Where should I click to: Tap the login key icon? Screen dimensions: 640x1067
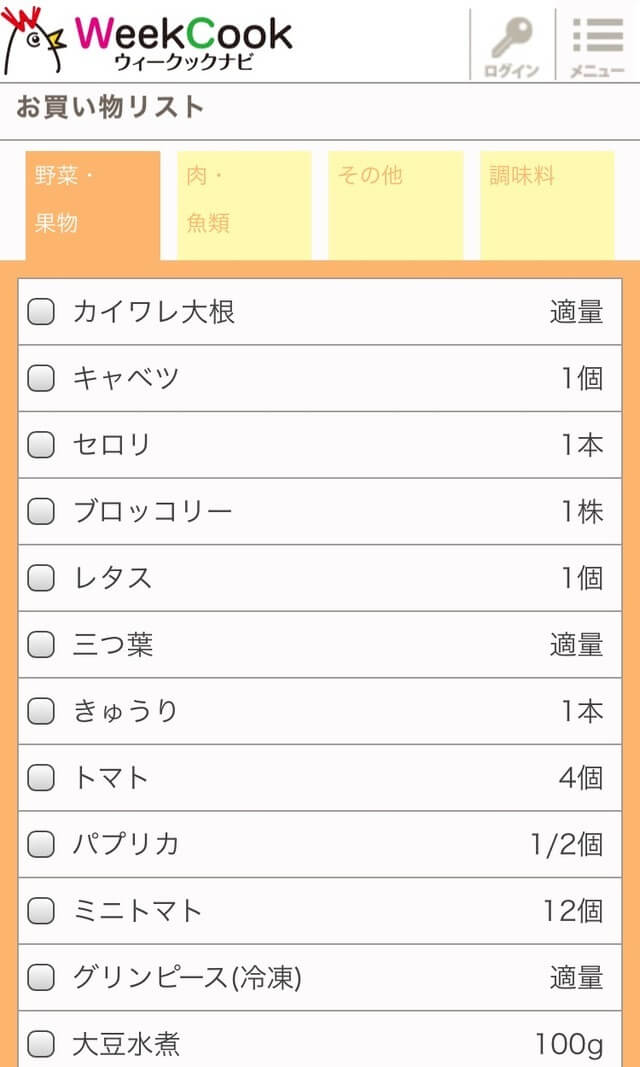tap(512, 43)
